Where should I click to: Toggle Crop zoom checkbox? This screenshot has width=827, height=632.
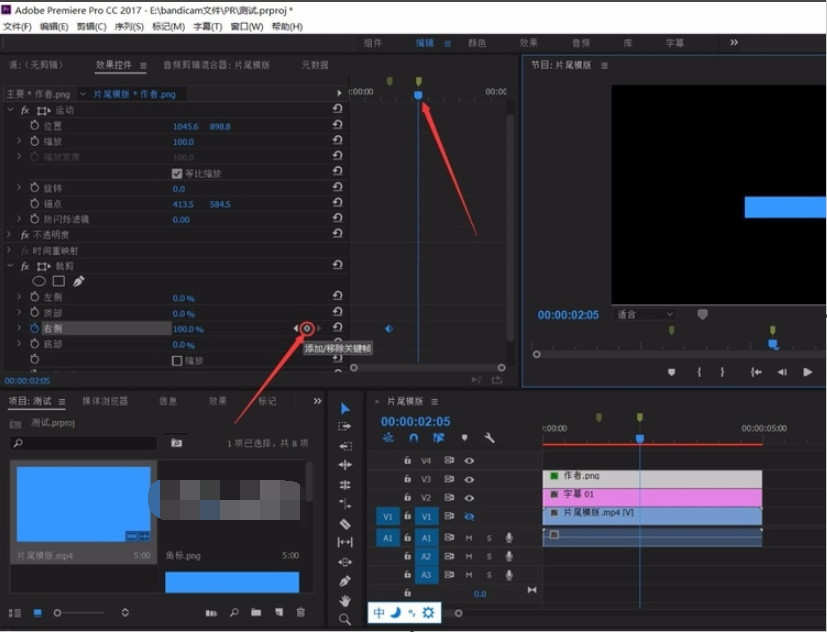point(177,361)
